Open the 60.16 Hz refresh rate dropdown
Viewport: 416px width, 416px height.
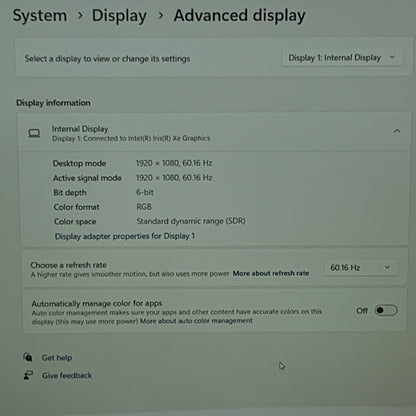360,268
